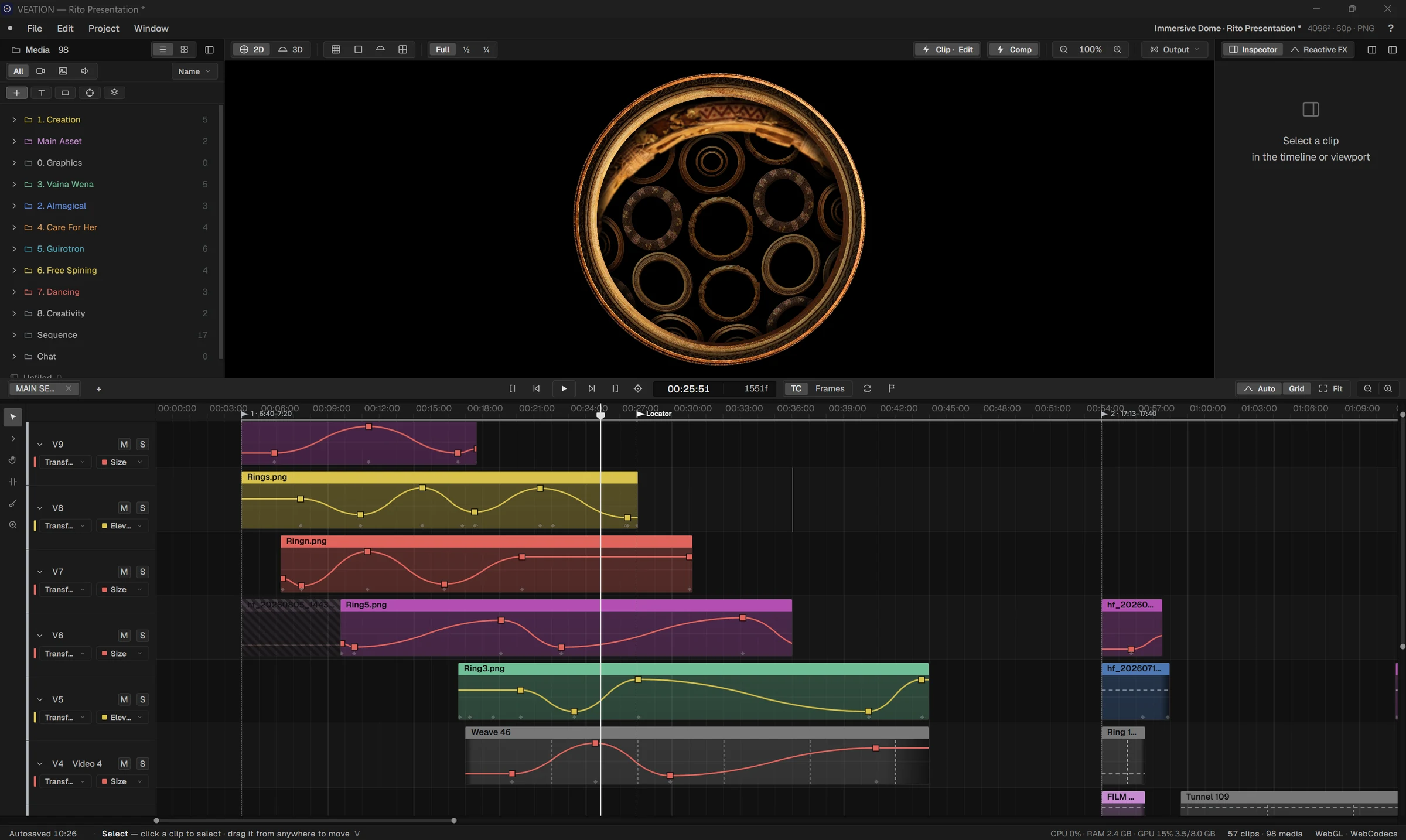Click the Comp button
1406x840 pixels.
click(x=1014, y=50)
